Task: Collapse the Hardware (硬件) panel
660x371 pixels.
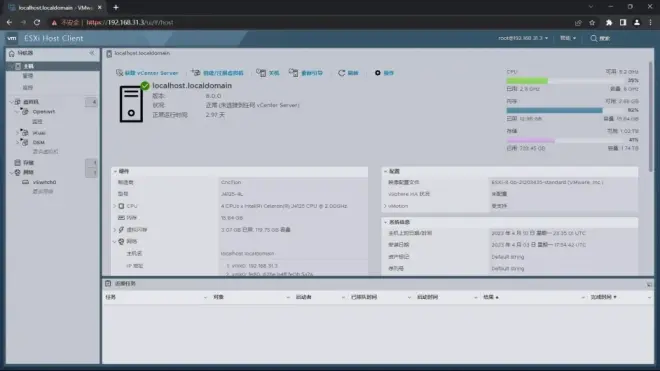Action: click(x=115, y=171)
